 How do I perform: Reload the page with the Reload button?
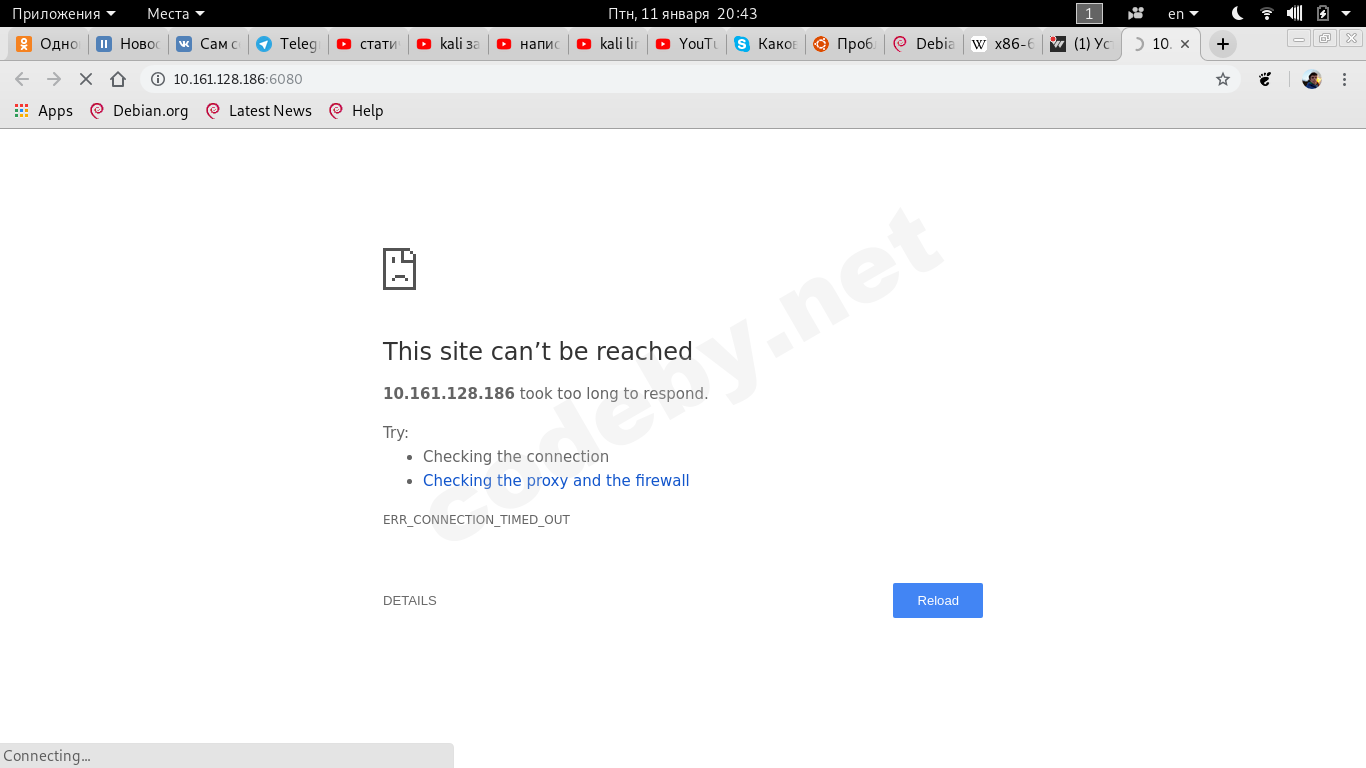(938, 601)
